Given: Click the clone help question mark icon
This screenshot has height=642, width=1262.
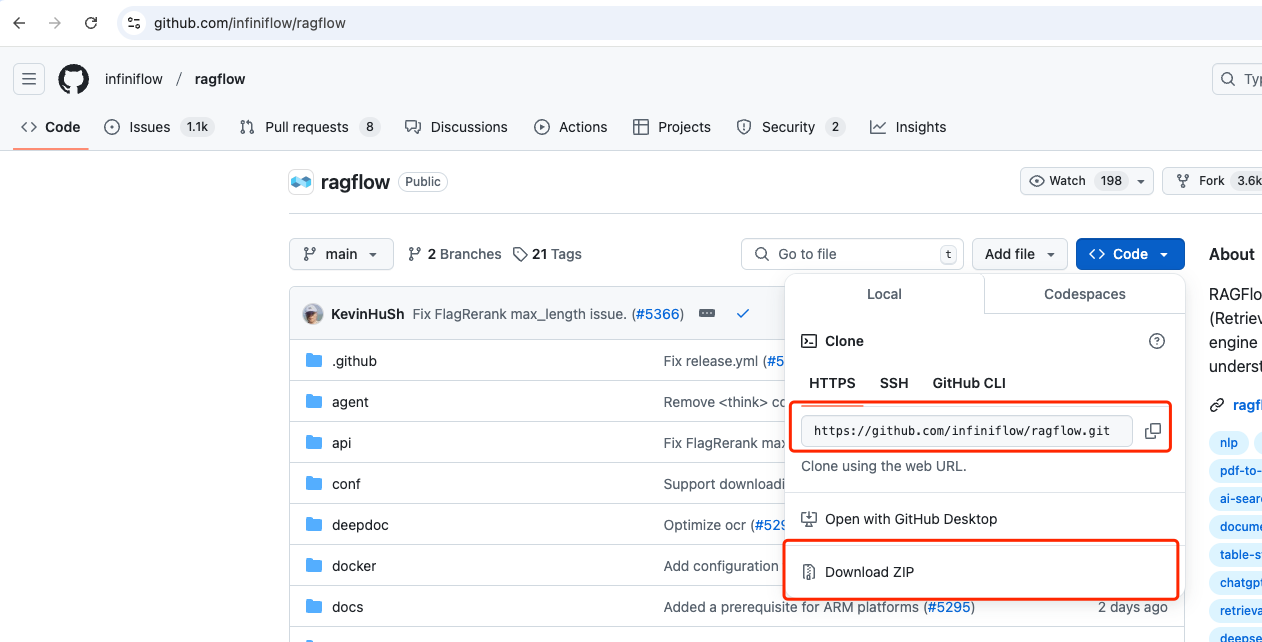Looking at the screenshot, I should point(1157,341).
